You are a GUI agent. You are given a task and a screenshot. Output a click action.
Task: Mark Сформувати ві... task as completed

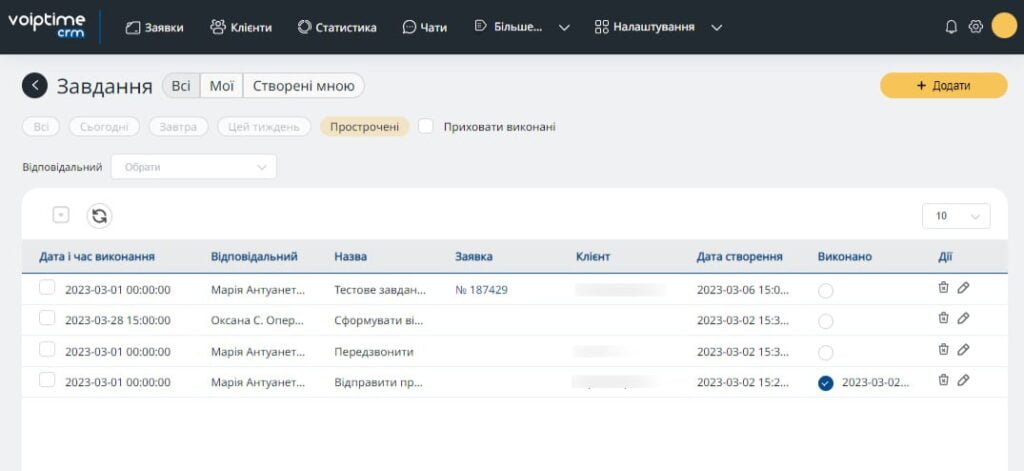(825, 321)
